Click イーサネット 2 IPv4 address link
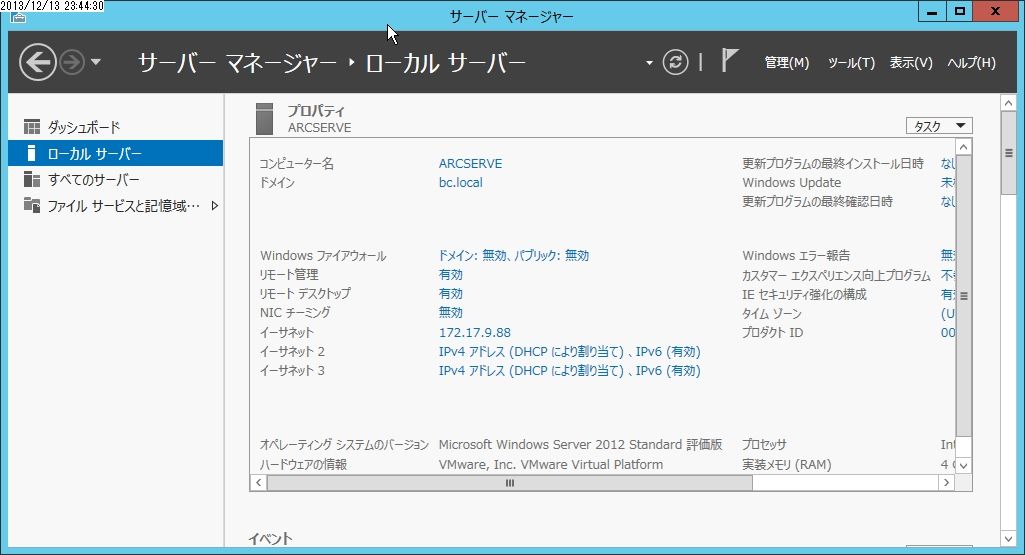Screen dimensions: 1025x555 569,352
